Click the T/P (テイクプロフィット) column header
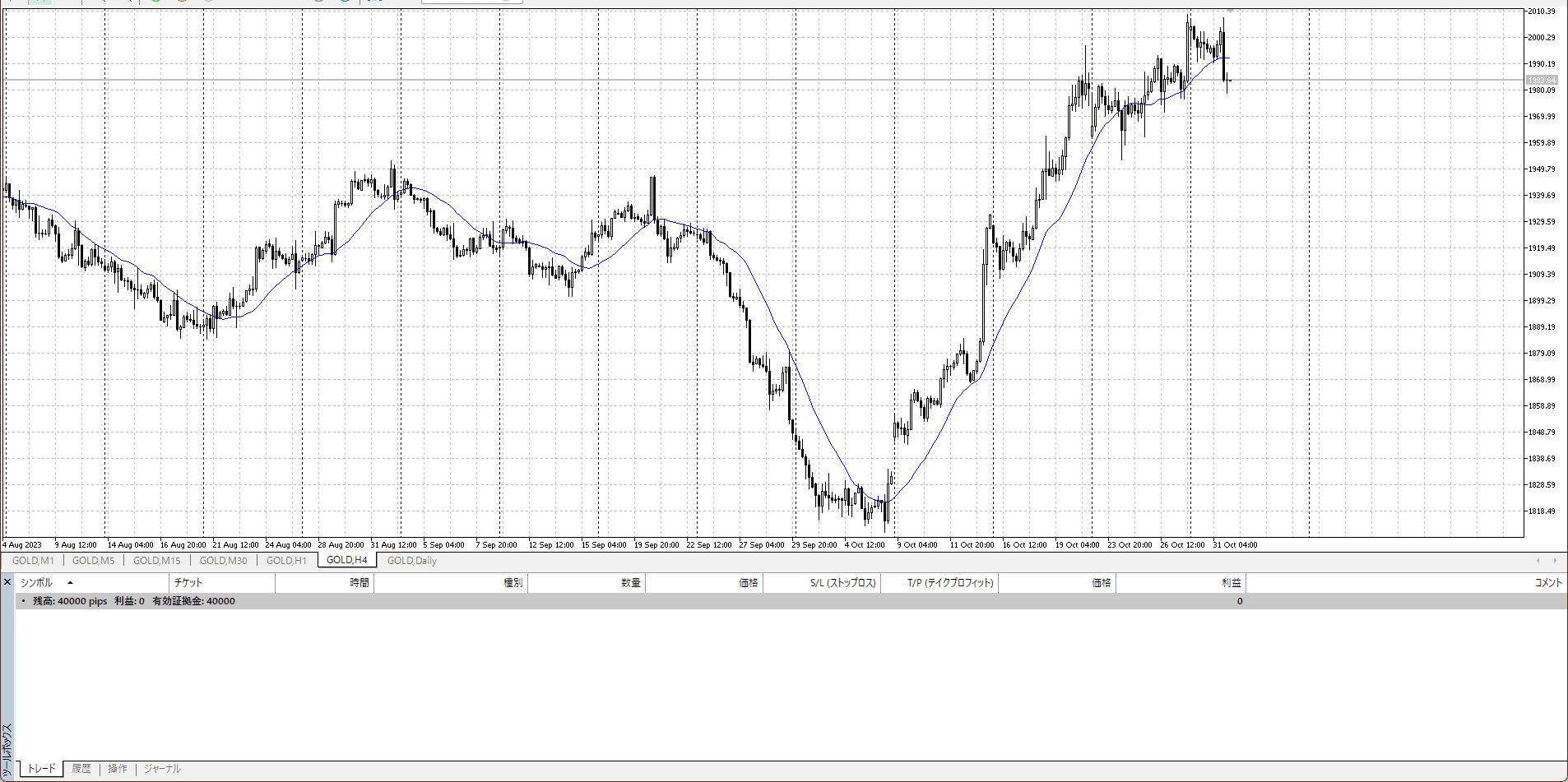The image size is (1568, 782). point(950,583)
